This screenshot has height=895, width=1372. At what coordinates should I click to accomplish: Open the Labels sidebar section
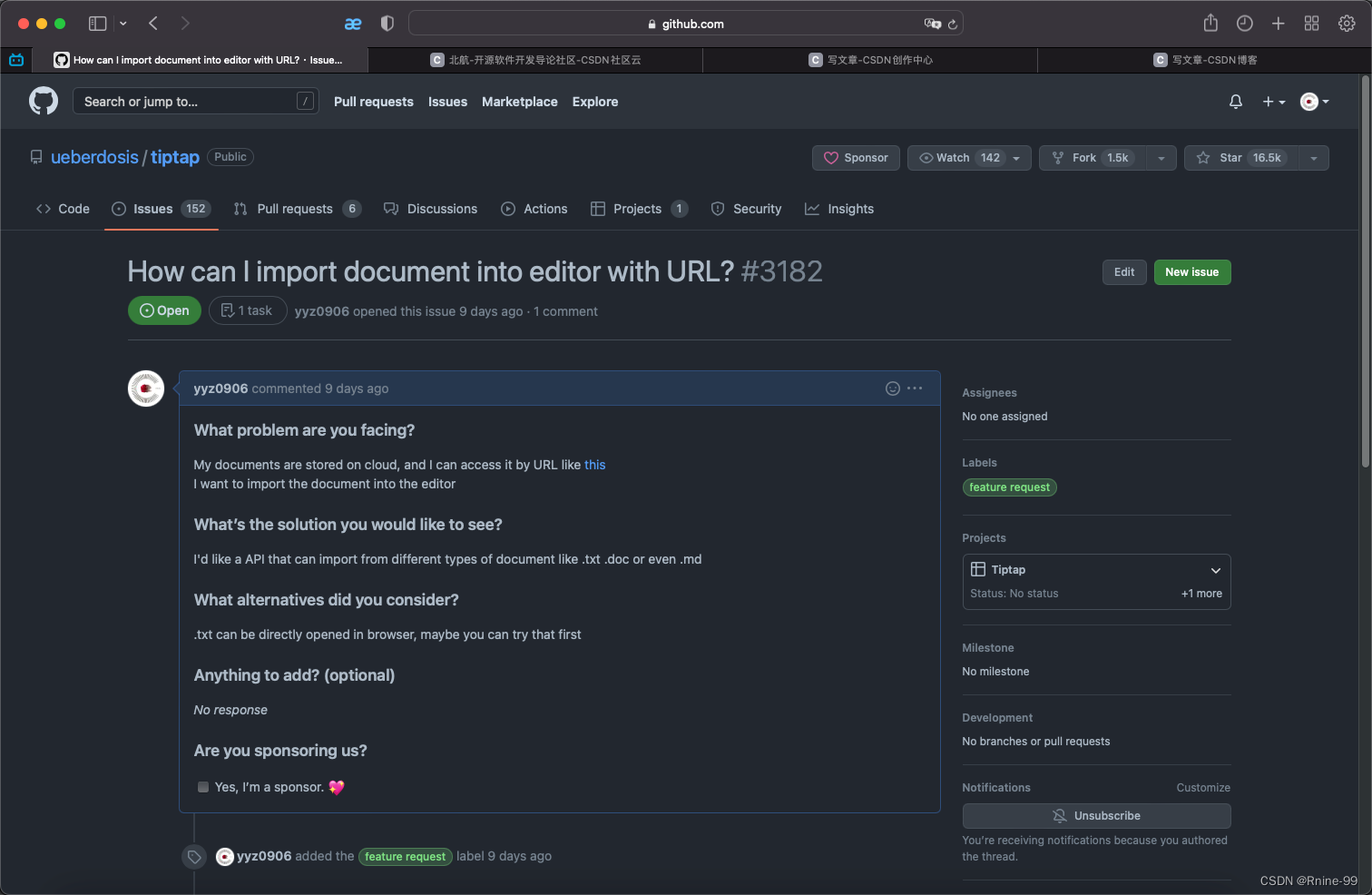click(x=979, y=463)
